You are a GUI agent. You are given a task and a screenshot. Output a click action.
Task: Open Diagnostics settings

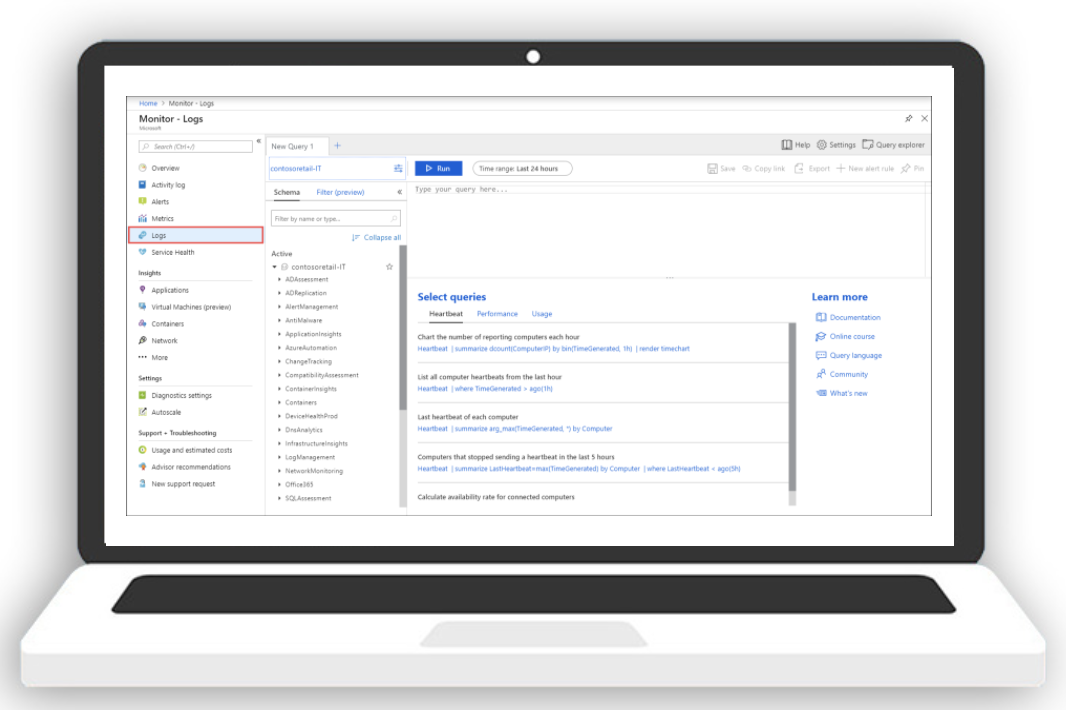coord(181,396)
